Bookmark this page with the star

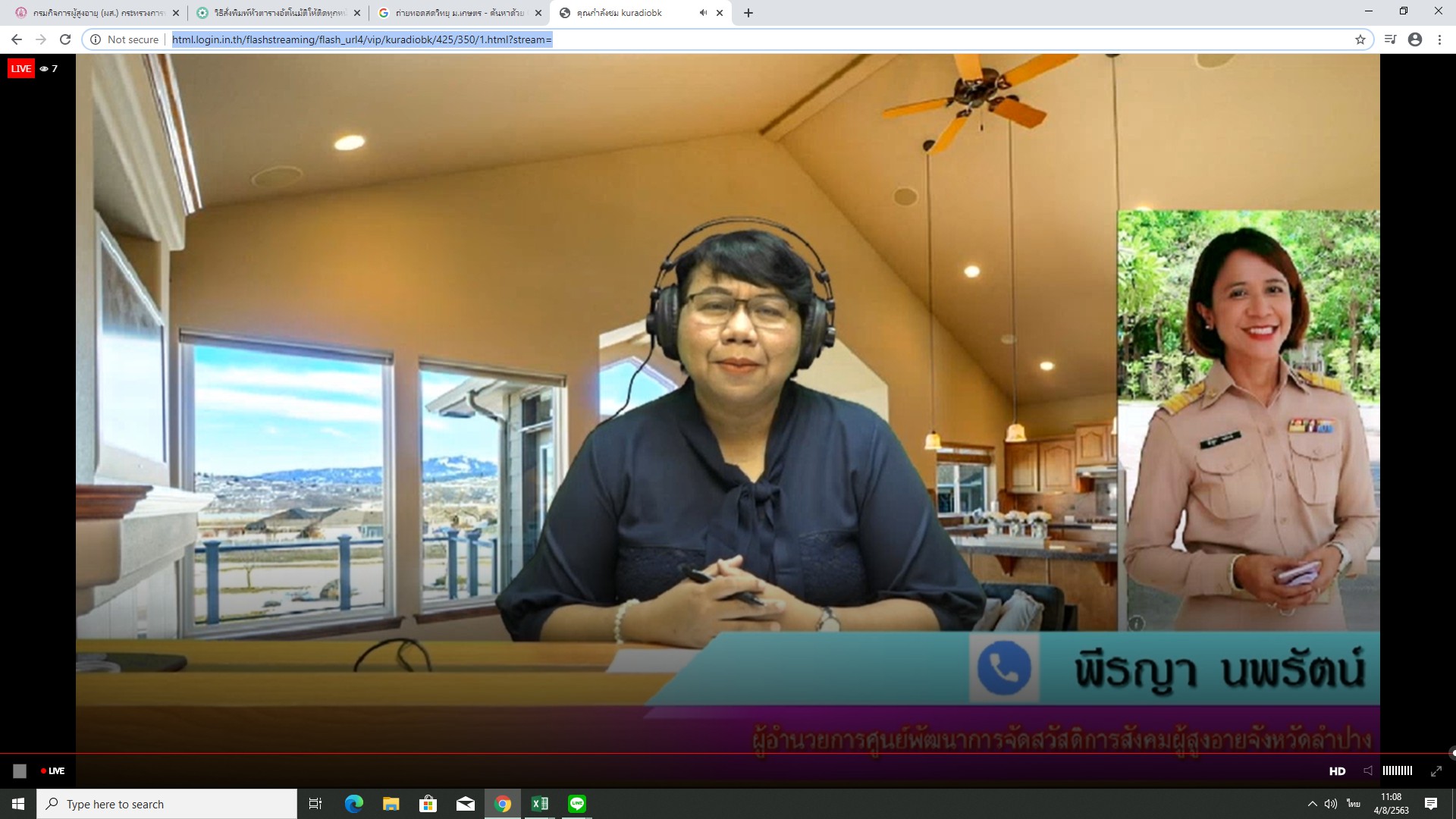[x=1360, y=39]
